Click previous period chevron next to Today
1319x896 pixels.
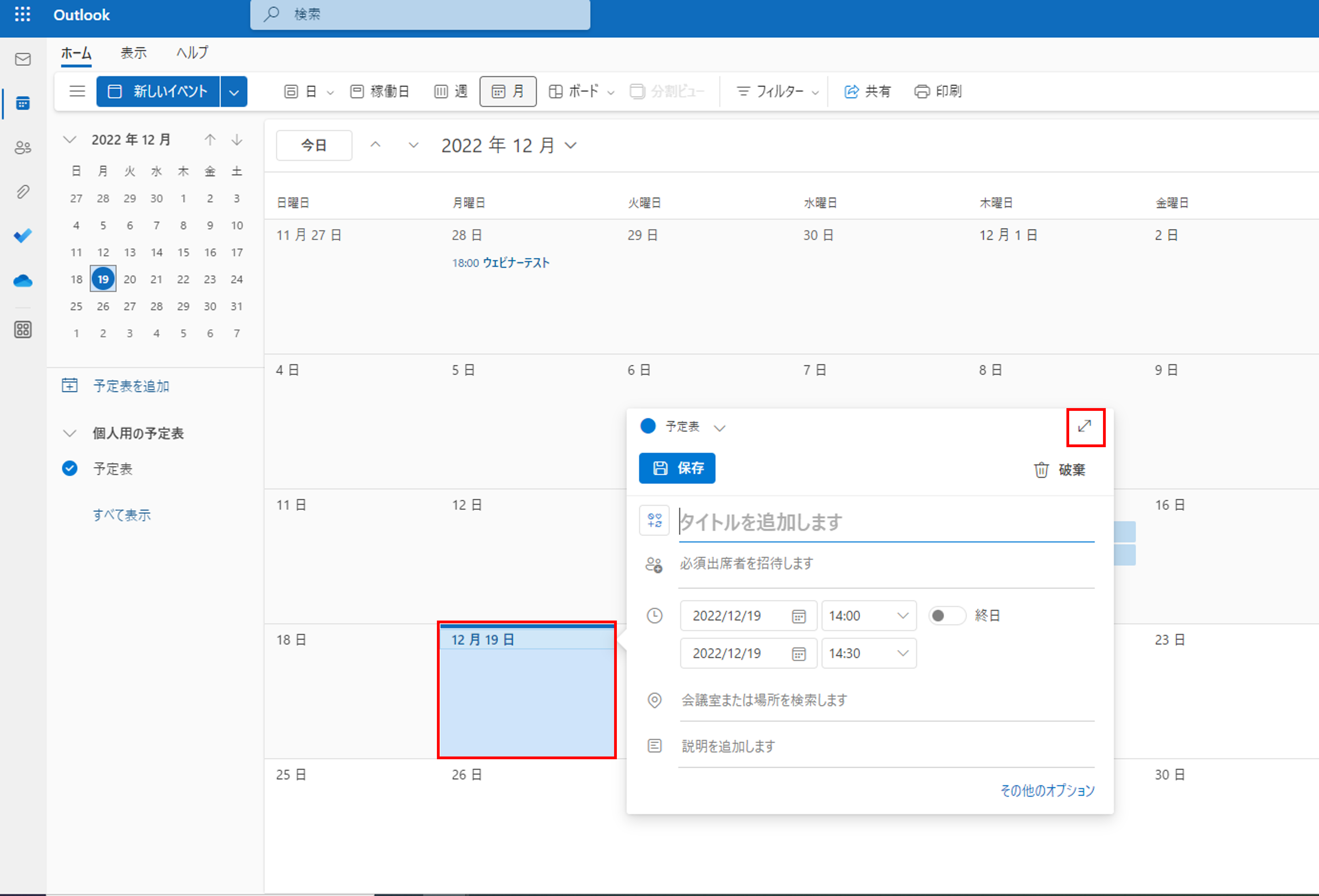(375, 145)
